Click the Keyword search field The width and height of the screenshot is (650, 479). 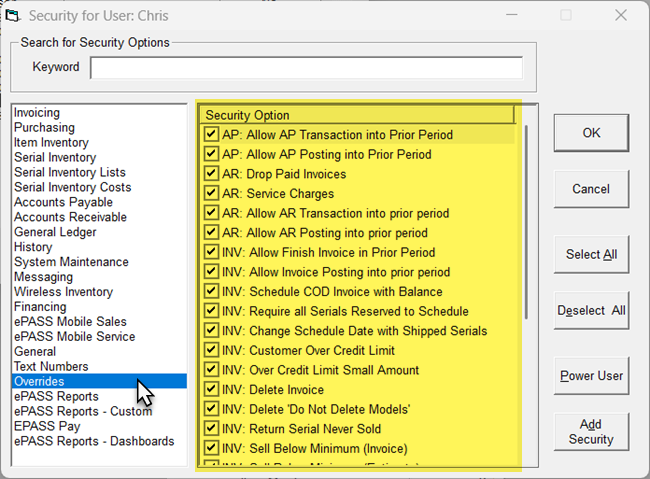pyautogui.click(x=306, y=67)
